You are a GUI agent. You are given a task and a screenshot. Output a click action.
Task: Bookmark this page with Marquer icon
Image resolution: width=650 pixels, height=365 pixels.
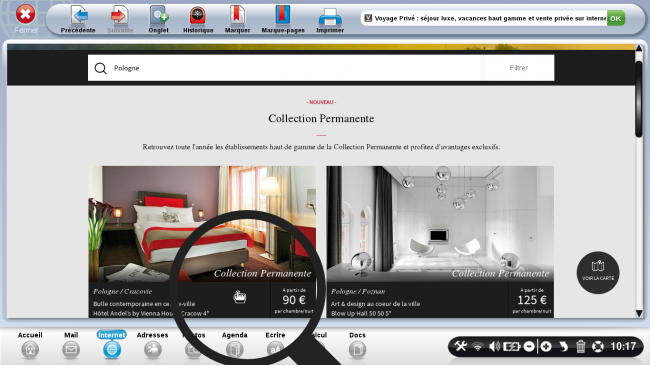point(237,15)
